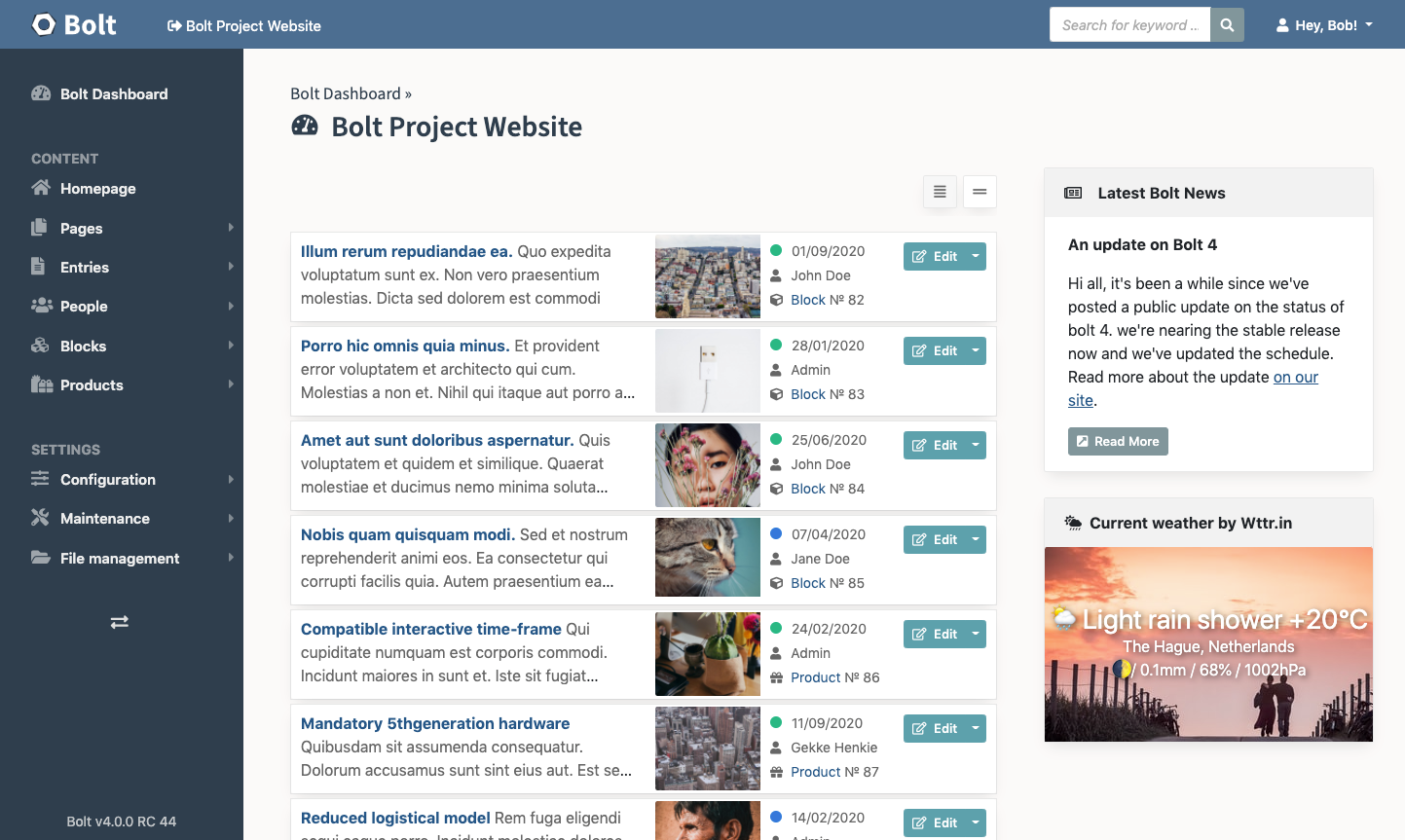Click Edit button for Product № 87
1405x840 pixels.
point(935,728)
